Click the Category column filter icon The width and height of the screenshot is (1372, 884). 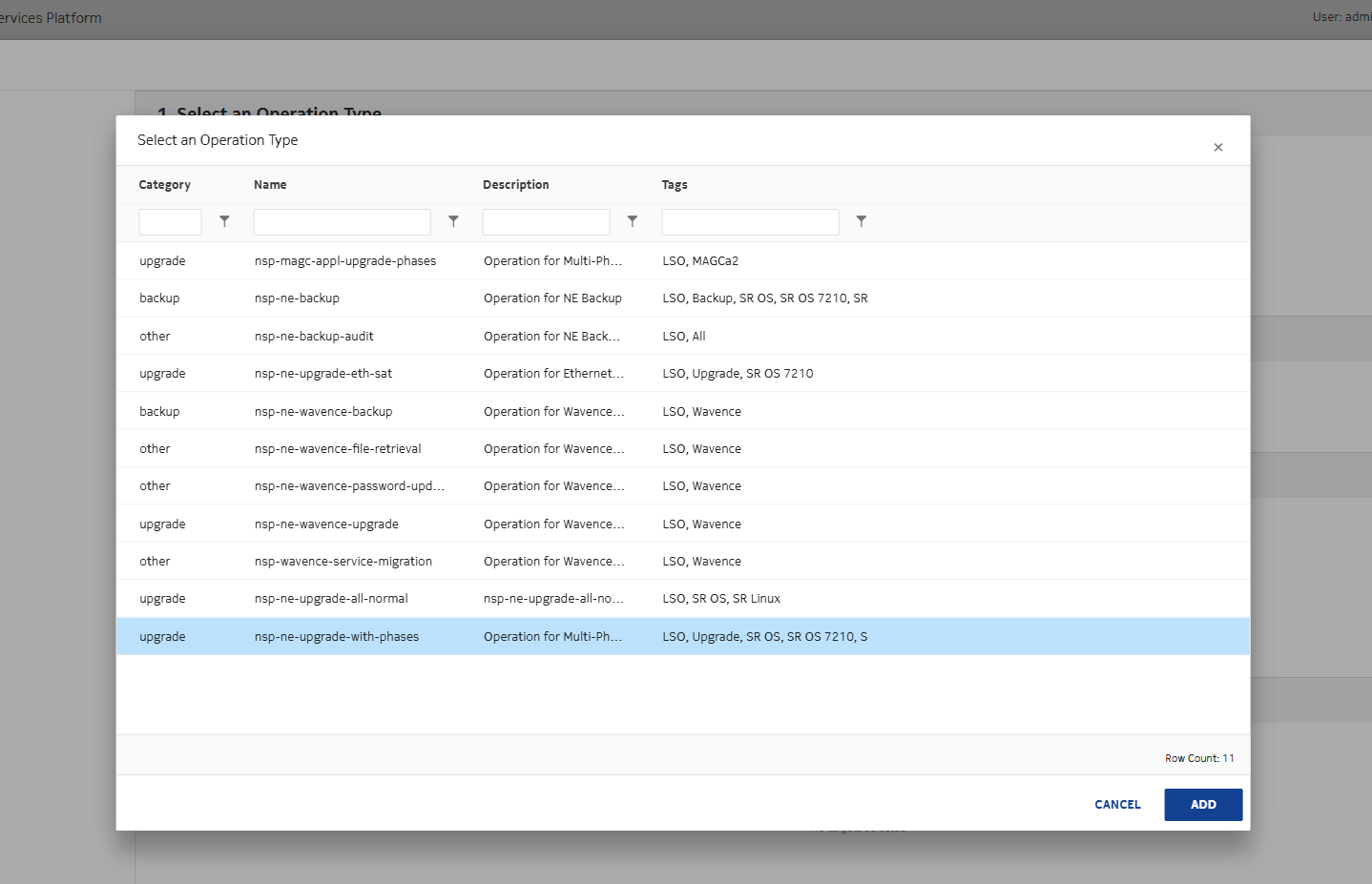(224, 221)
